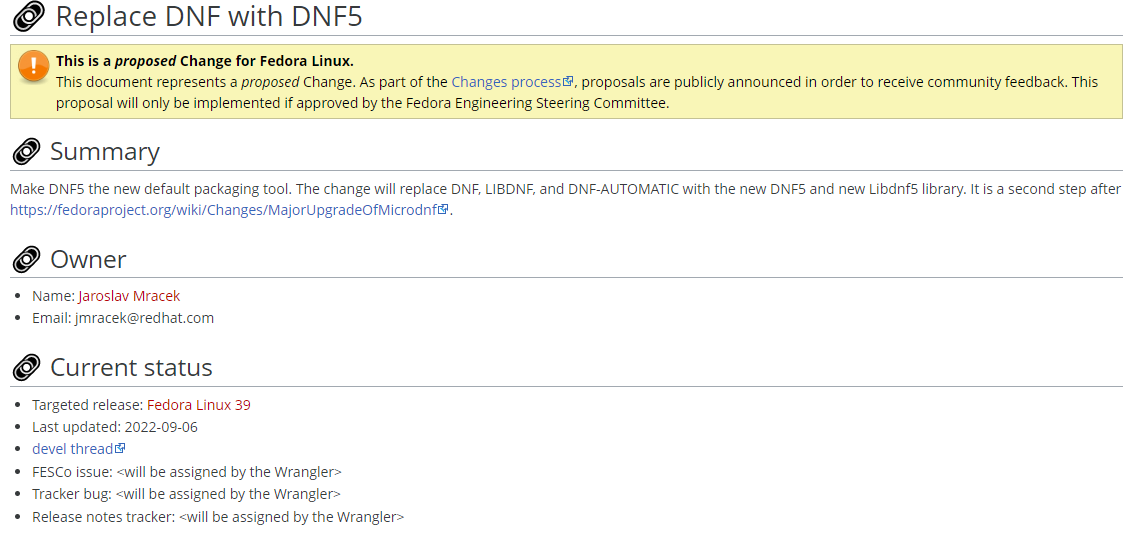Click the Current status heading text
This screenshot has height=534, width=1138.
click(x=131, y=368)
